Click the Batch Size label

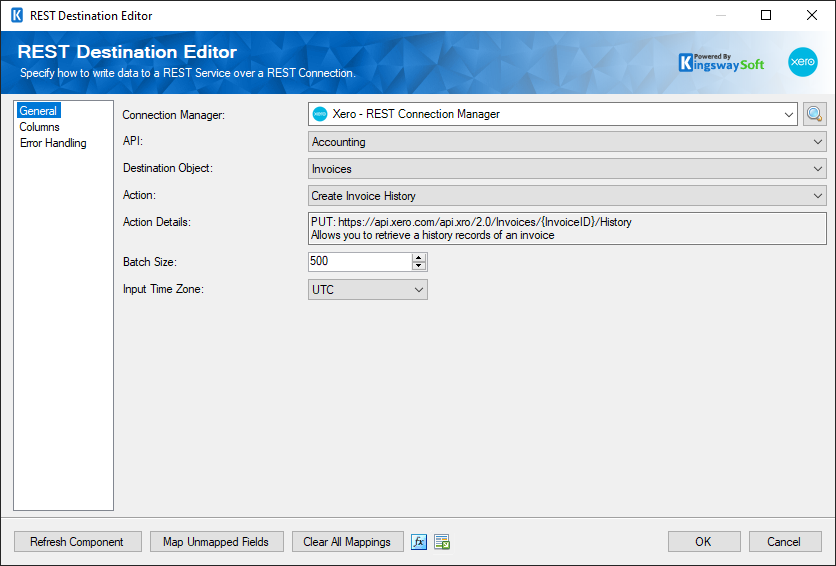[150, 262]
